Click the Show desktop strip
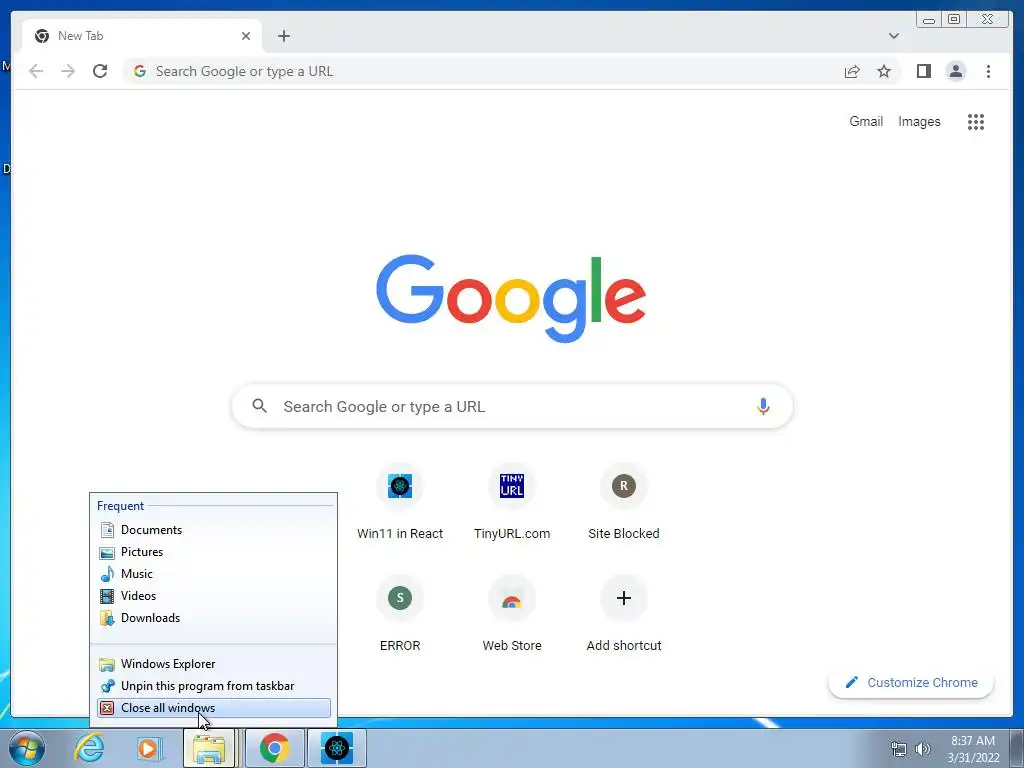The height and width of the screenshot is (768, 1024). click(1017, 748)
